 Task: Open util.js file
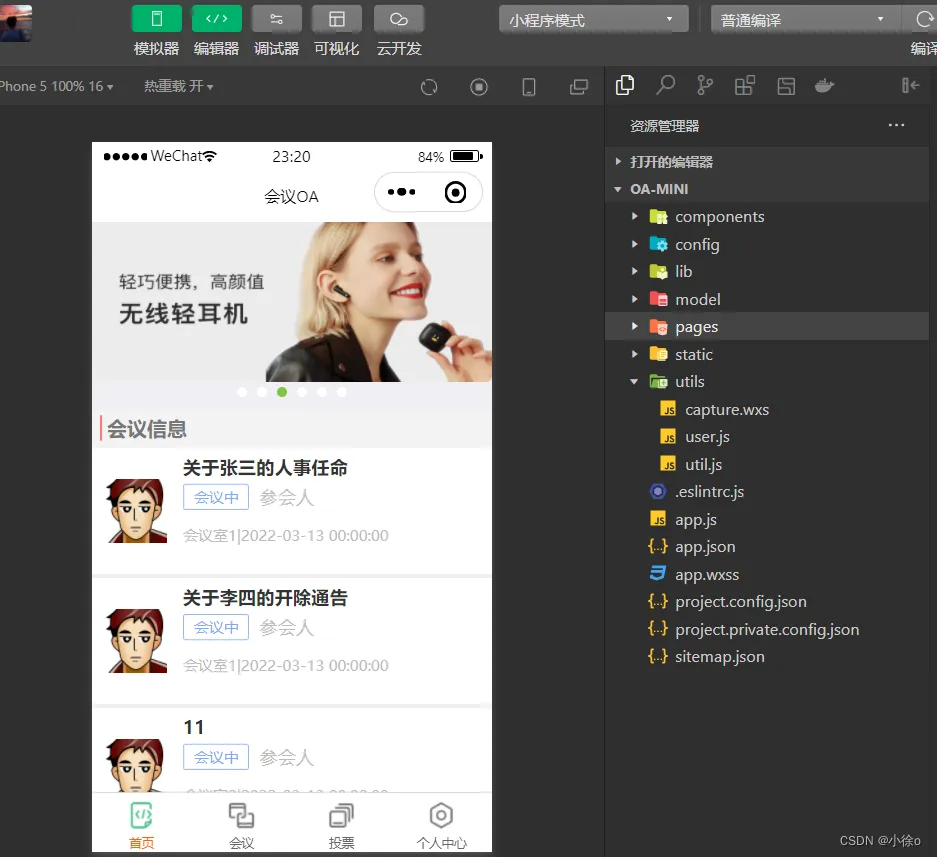[767, 464]
